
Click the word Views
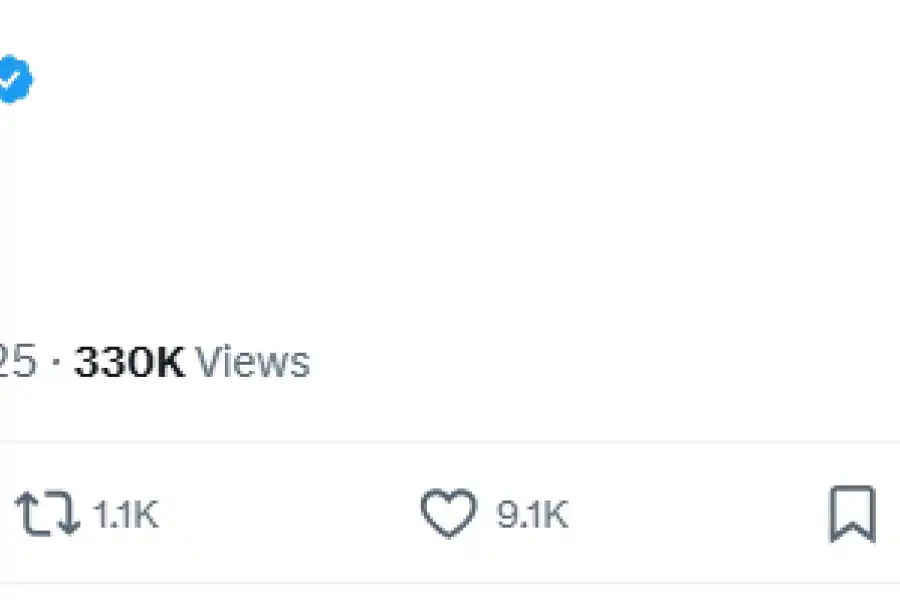251,362
